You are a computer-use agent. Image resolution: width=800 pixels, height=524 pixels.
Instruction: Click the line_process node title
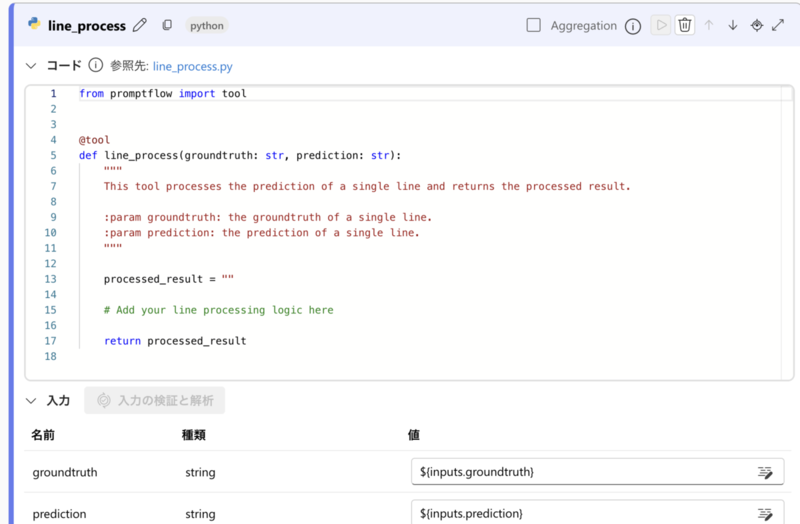(x=87, y=26)
